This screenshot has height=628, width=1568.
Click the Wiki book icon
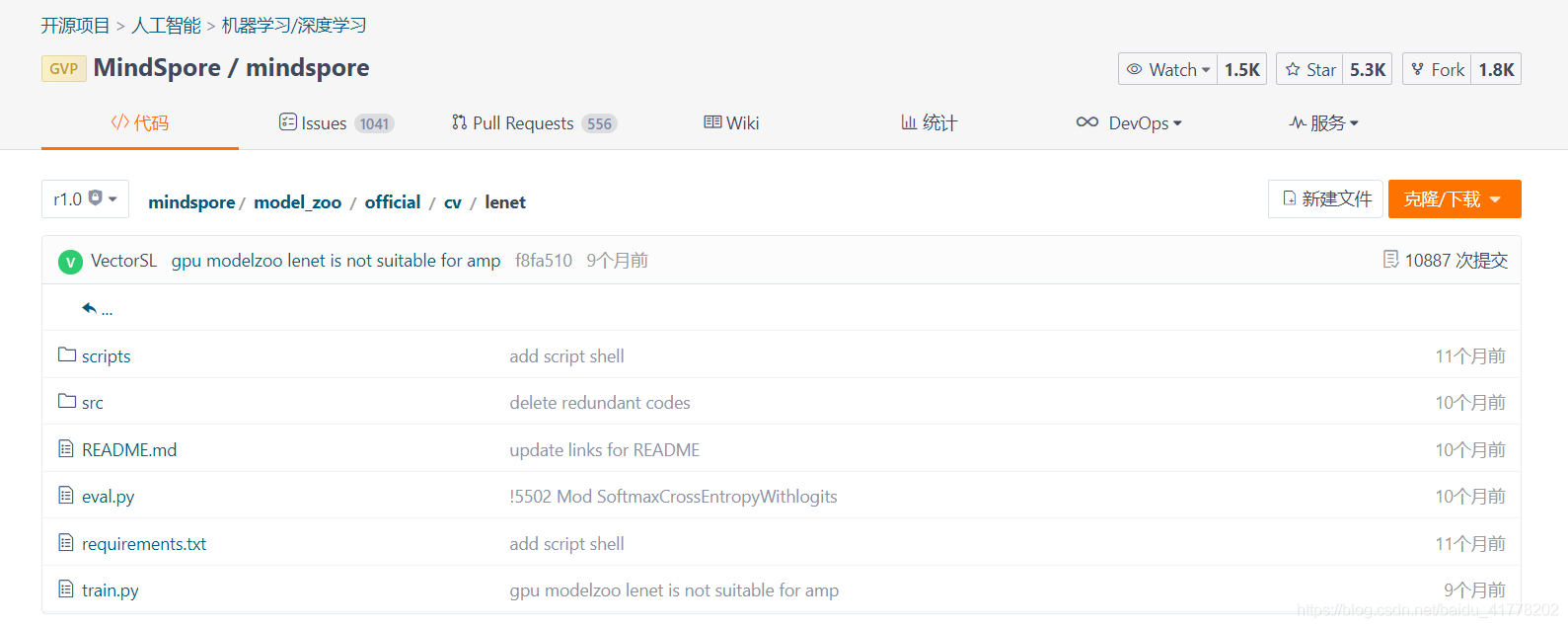click(x=712, y=122)
